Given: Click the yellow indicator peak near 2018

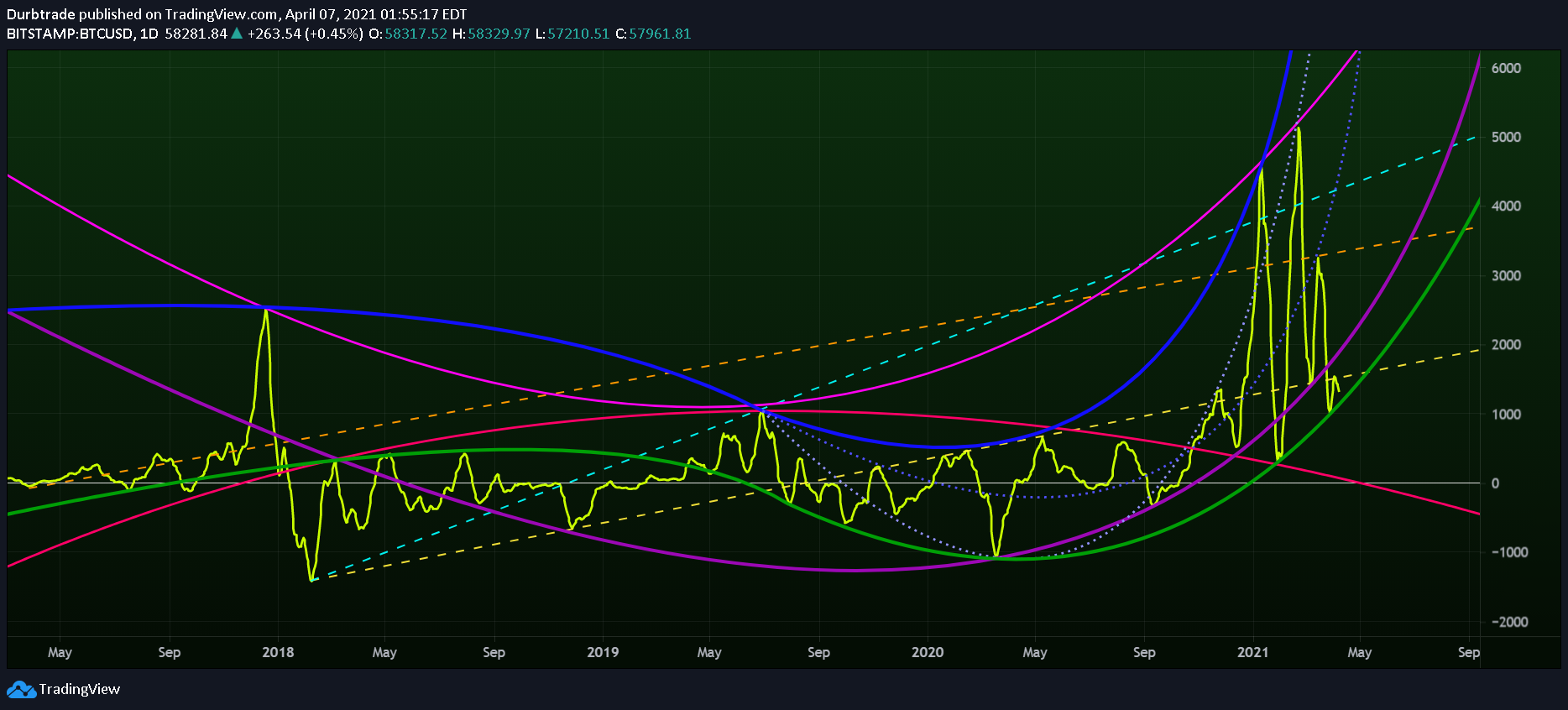Looking at the screenshot, I should (x=266, y=311).
